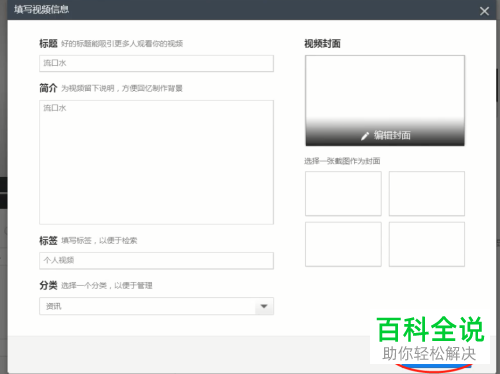Choose the top-left screenshot as cover
This screenshot has width=500, height=374.
click(x=343, y=194)
